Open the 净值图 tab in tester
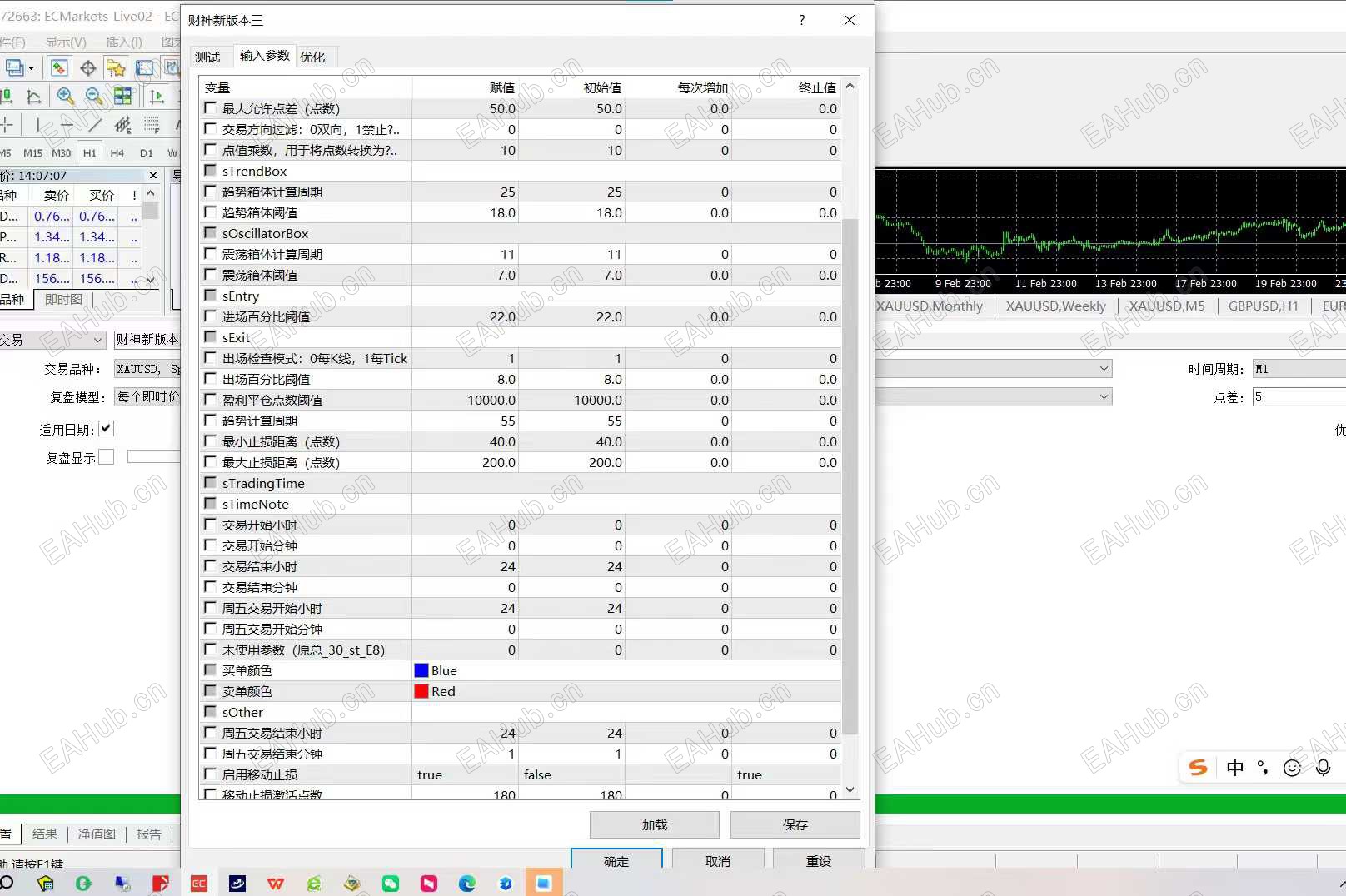Screen dimensions: 1346x896 [x=97, y=834]
